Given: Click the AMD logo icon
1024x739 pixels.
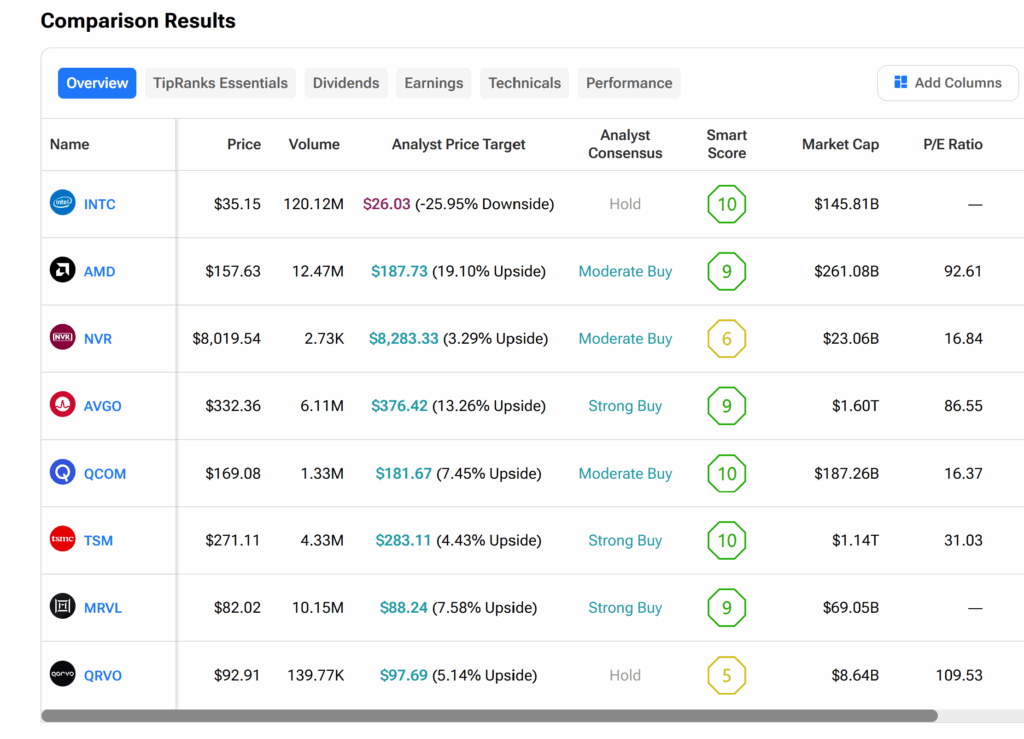Looking at the screenshot, I should tap(63, 270).
